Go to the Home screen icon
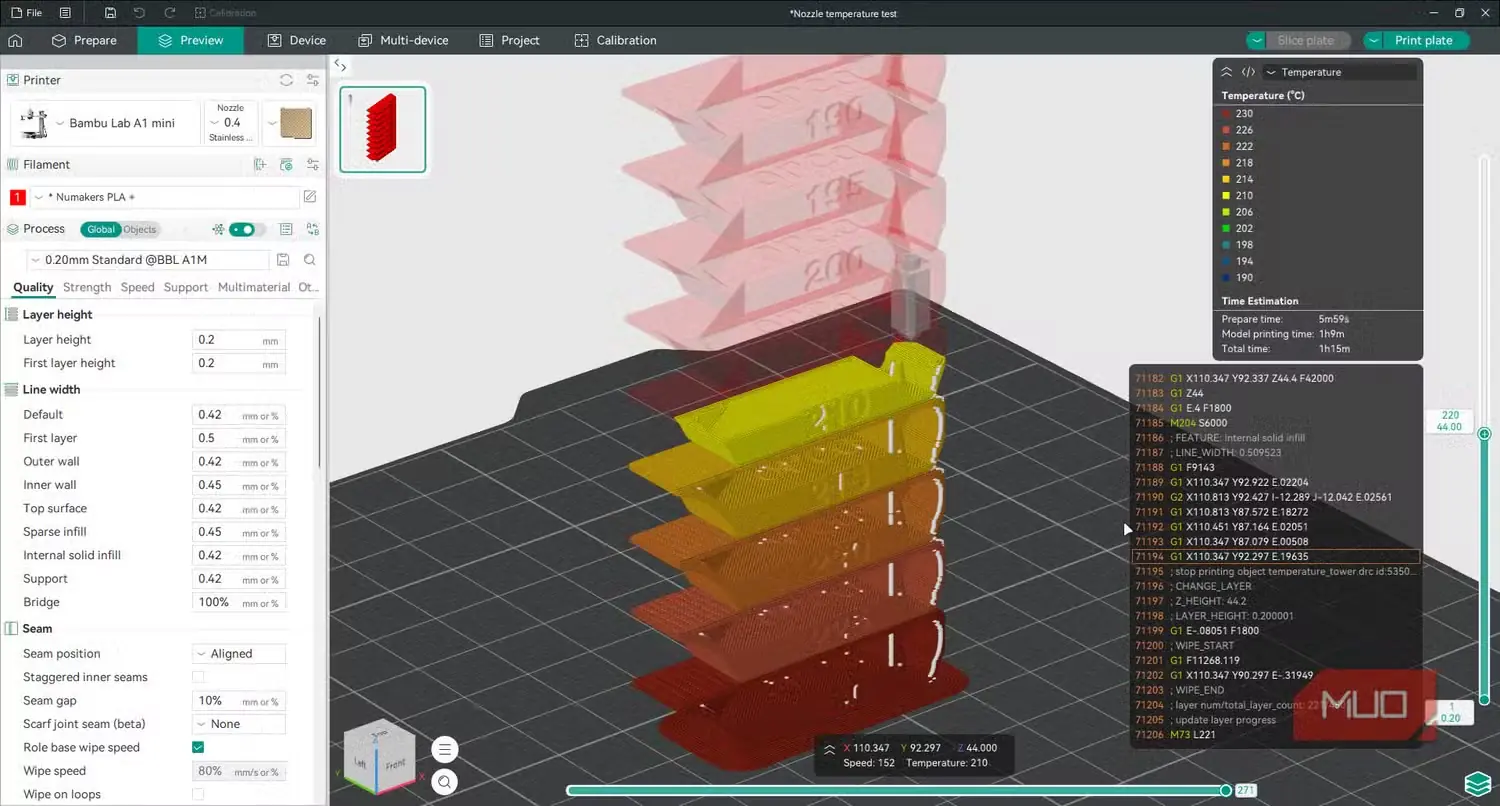Image resolution: width=1500 pixels, height=806 pixels. point(15,41)
